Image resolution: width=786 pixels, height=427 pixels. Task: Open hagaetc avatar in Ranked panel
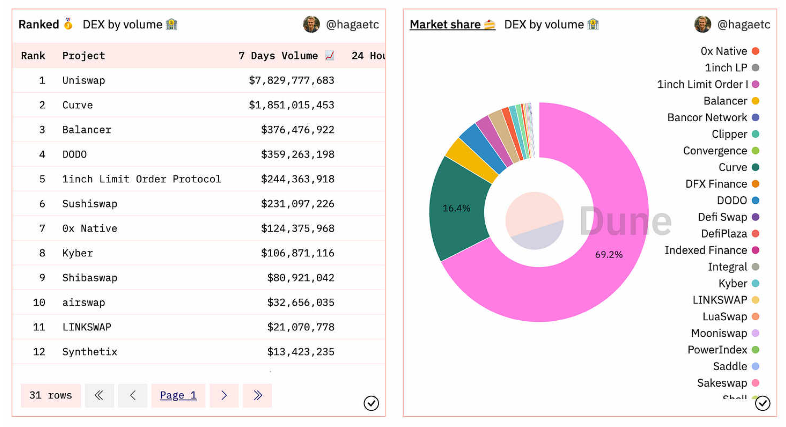[311, 24]
